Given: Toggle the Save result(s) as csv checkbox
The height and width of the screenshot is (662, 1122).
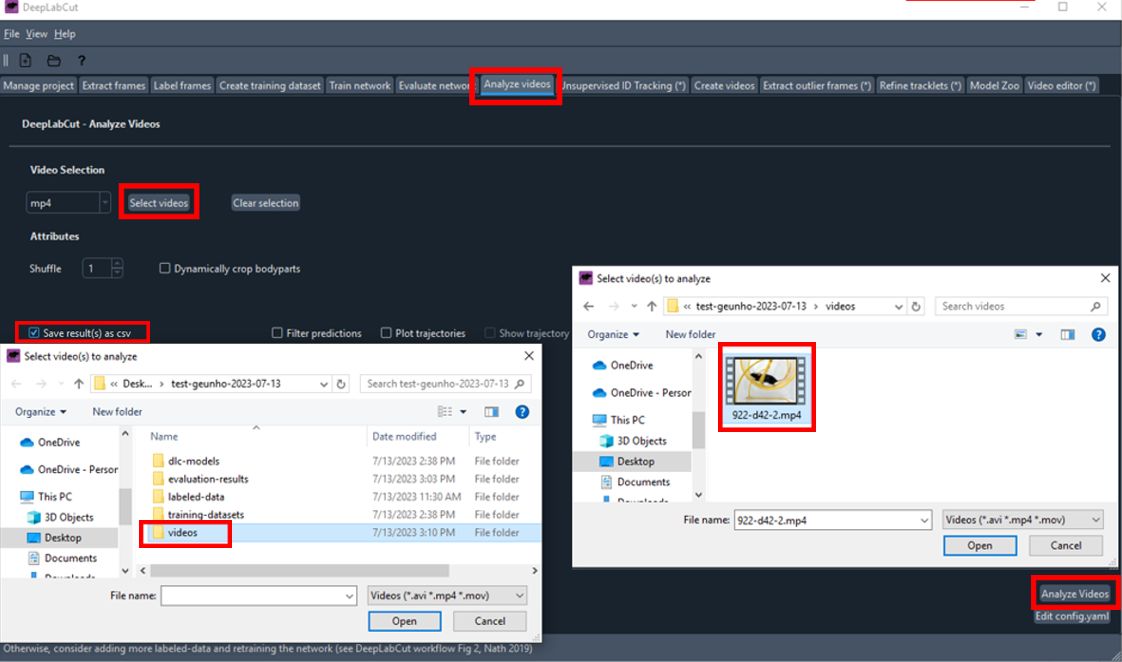Looking at the screenshot, I should coord(34,333).
